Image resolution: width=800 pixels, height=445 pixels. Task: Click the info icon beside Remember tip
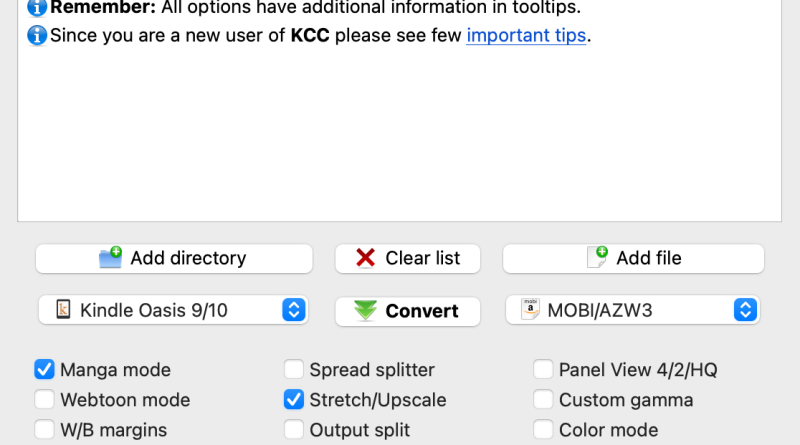[x=37, y=8]
